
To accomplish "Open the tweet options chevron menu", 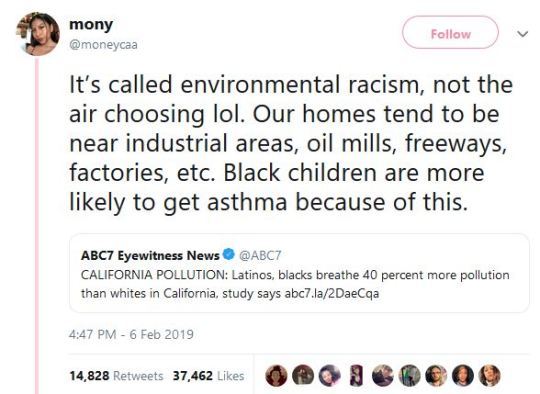I will pos(522,34).
